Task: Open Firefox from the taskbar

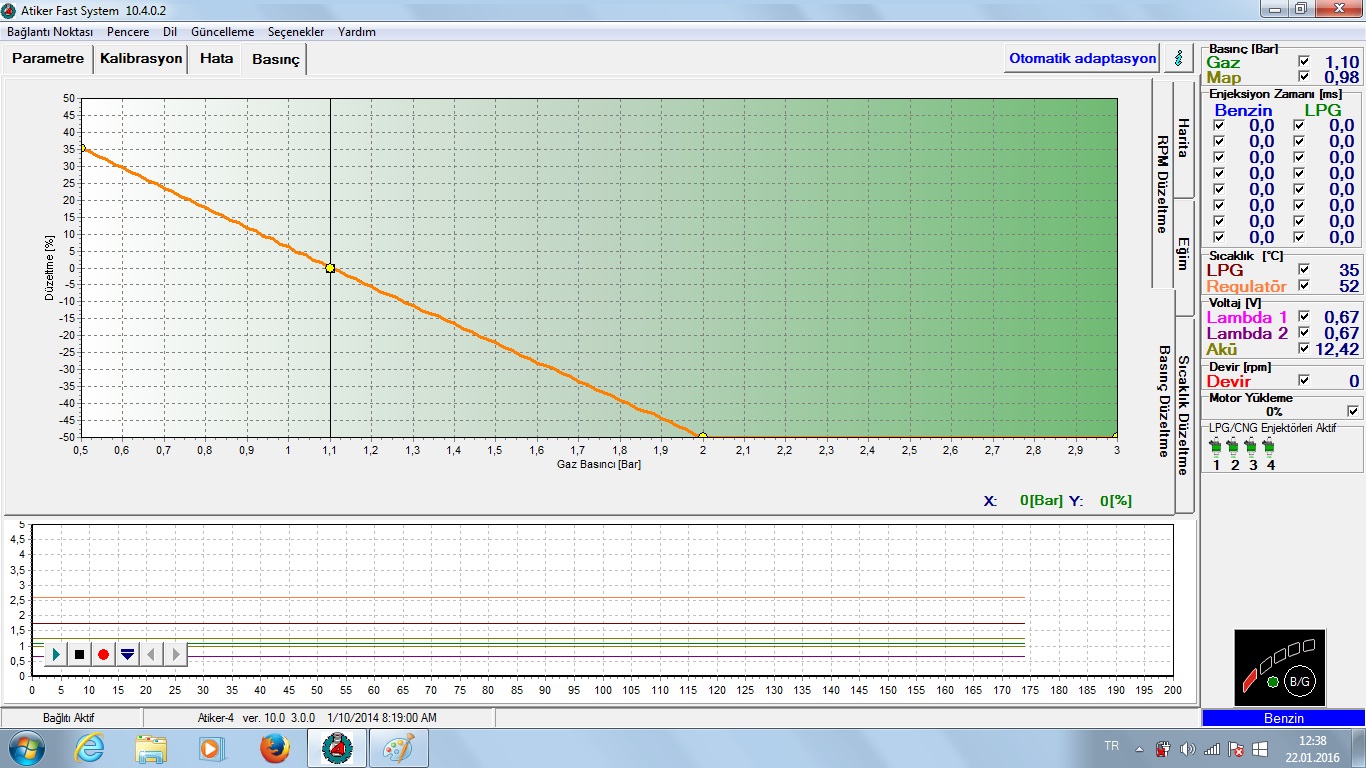Action: pos(273,748)
